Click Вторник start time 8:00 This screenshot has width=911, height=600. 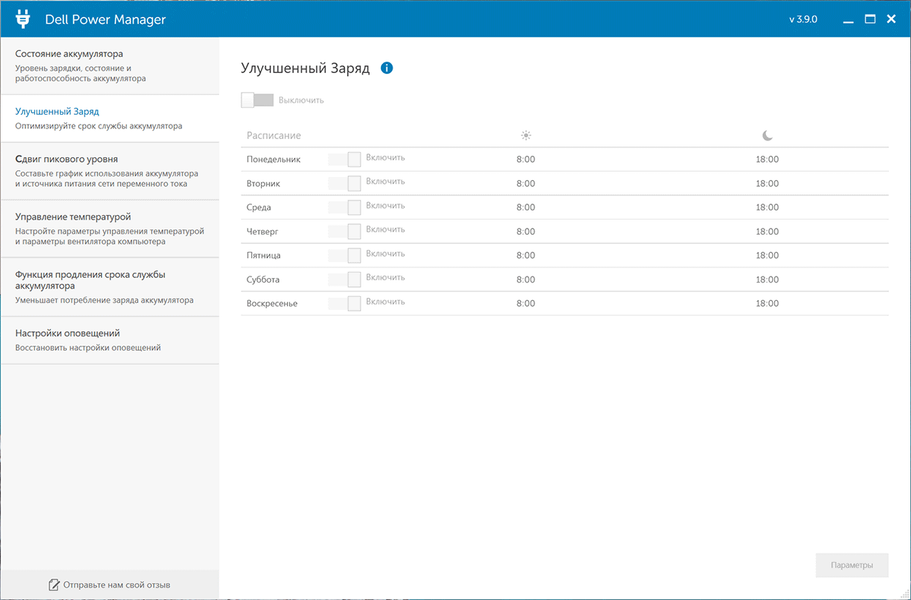[x=526, y=184]
